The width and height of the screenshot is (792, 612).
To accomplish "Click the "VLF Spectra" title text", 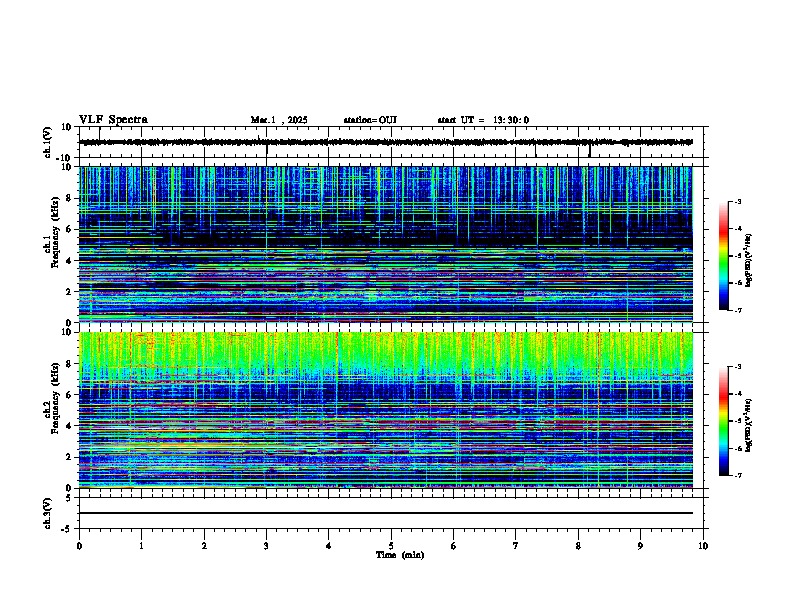I will click(x=113, y=120).
